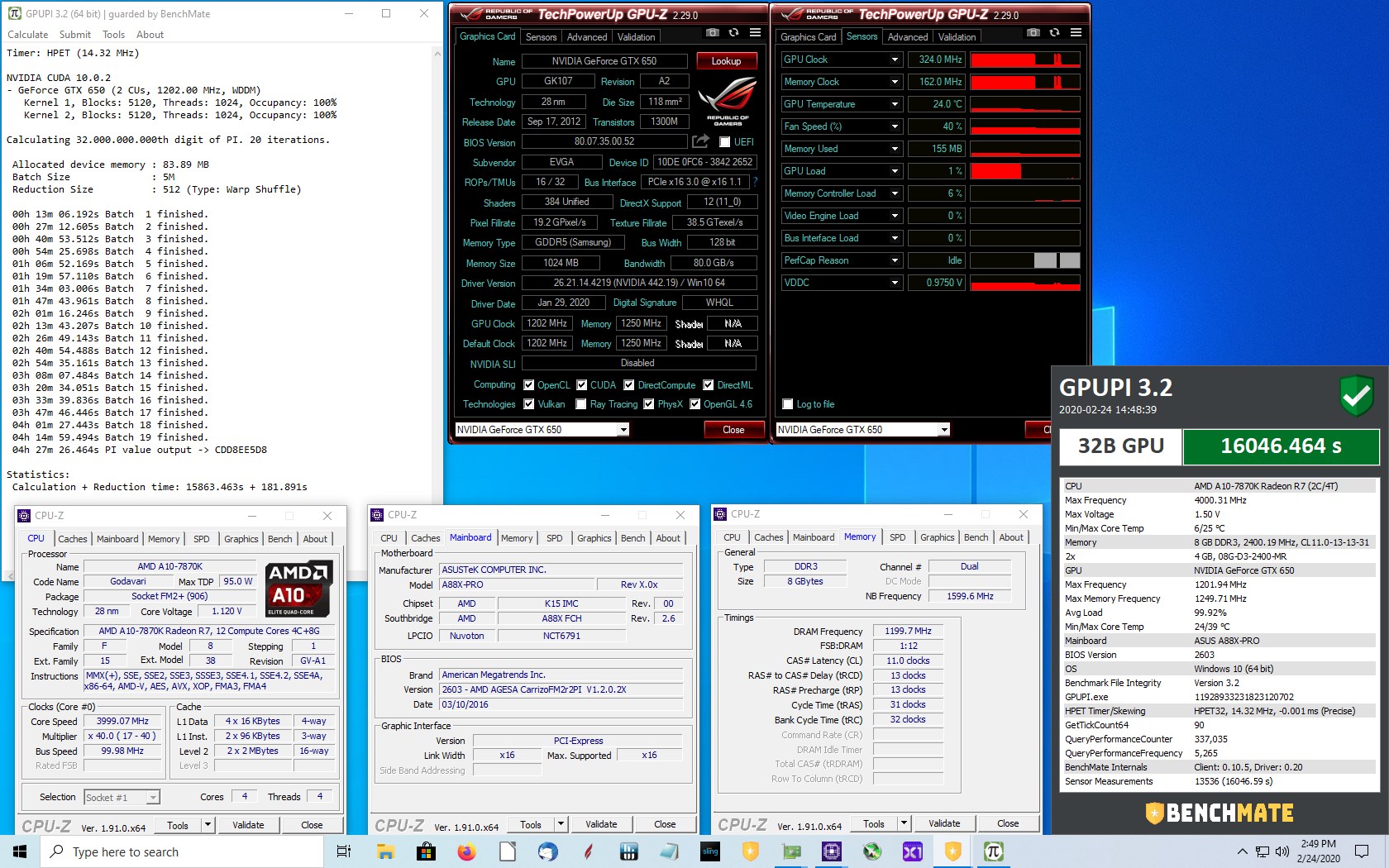Launch Firefox from taskbar
Image resolution: width=1389 pixels, height=868 pixels.
pyautogui.click(x=466, y=851)
